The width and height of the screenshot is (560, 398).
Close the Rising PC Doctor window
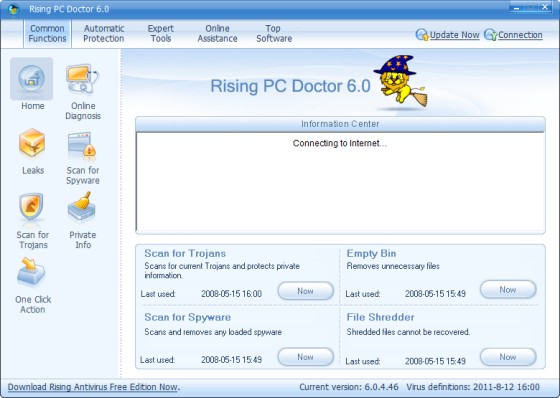[x=545, y=7]
